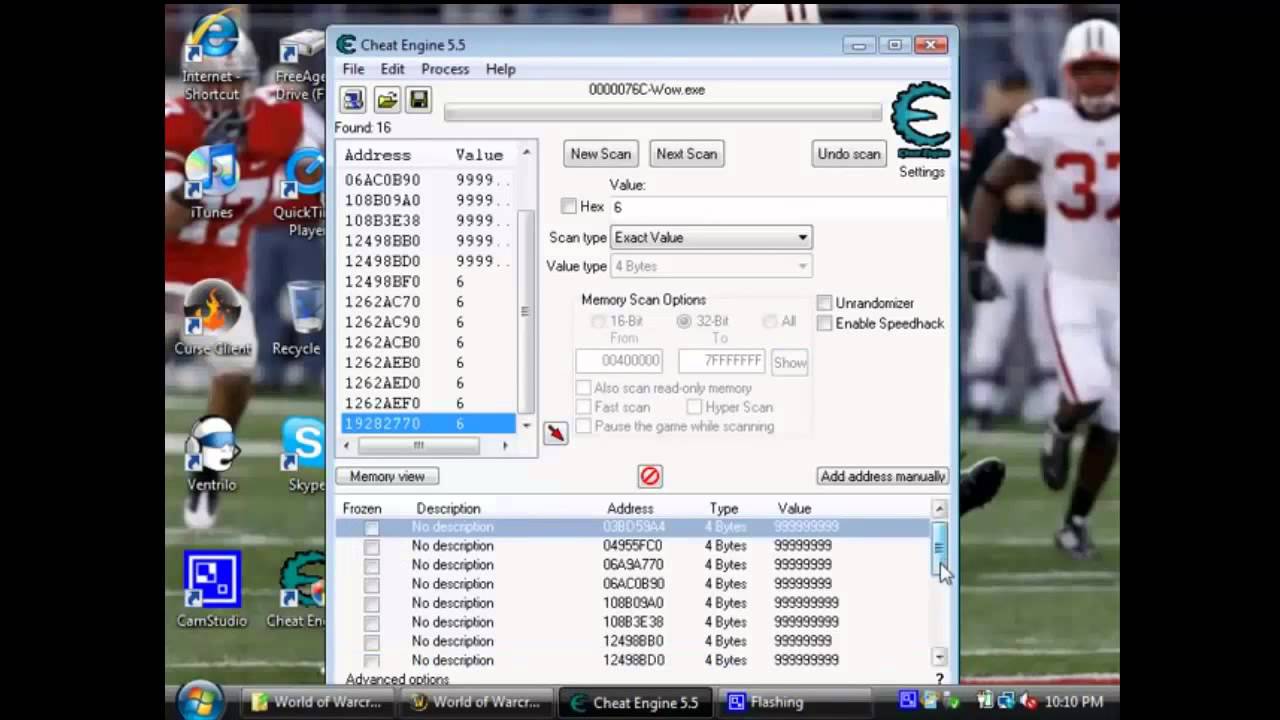Click the Address column header in found list
The width and height of the screenshot is (1280, 720).
[378, 155]
